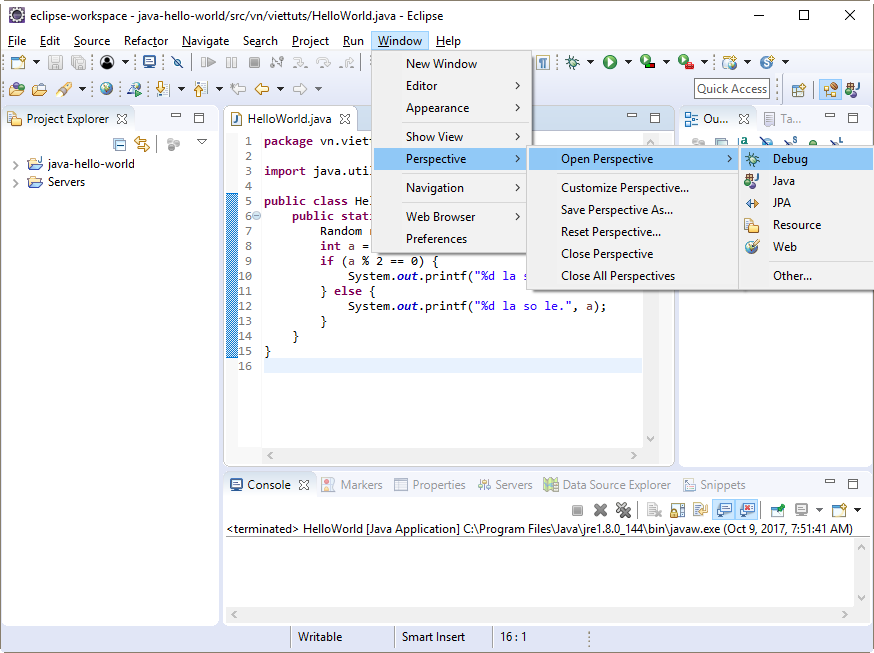The width and height of the screenshot is (874, 653).
Task: Click the Suspend debug icon
Action: [x=231, y=62]
